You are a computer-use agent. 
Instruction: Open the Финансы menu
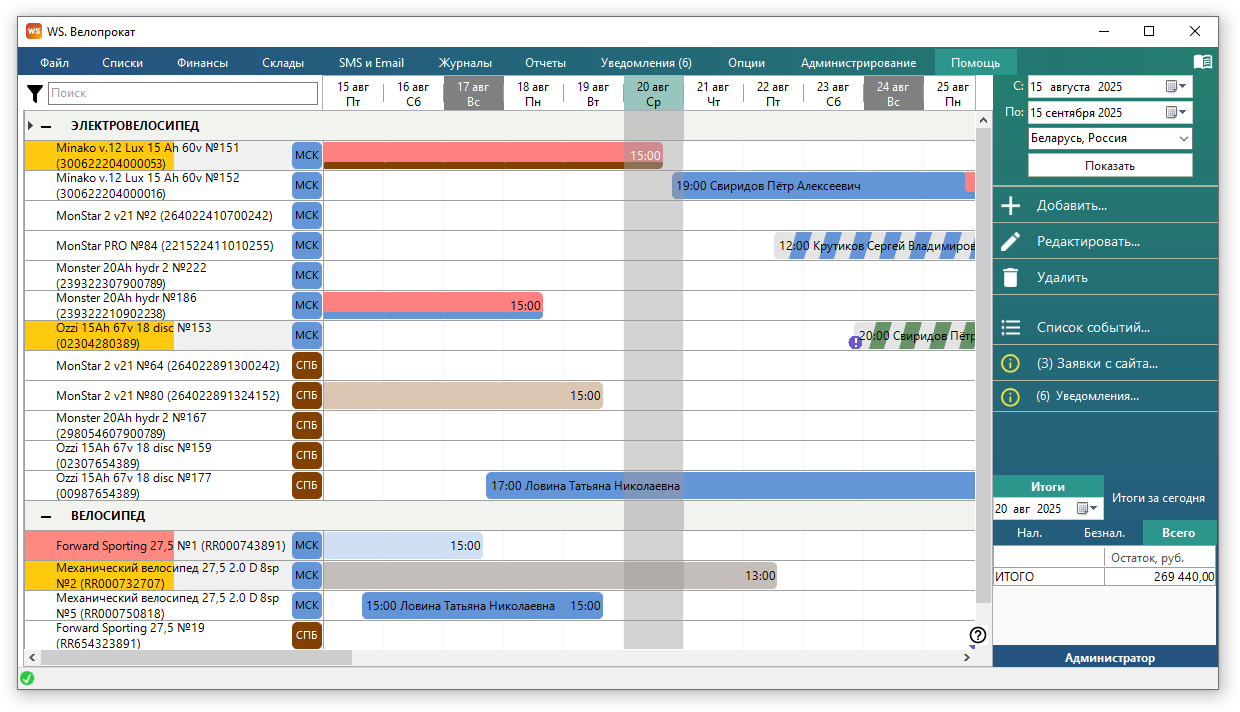pyautogui.click(x=202, y=62)
